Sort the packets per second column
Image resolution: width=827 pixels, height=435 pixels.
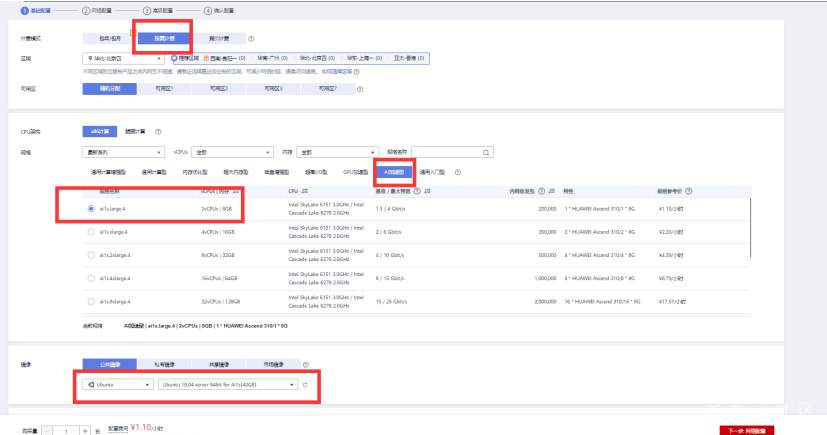coord(552,191)
